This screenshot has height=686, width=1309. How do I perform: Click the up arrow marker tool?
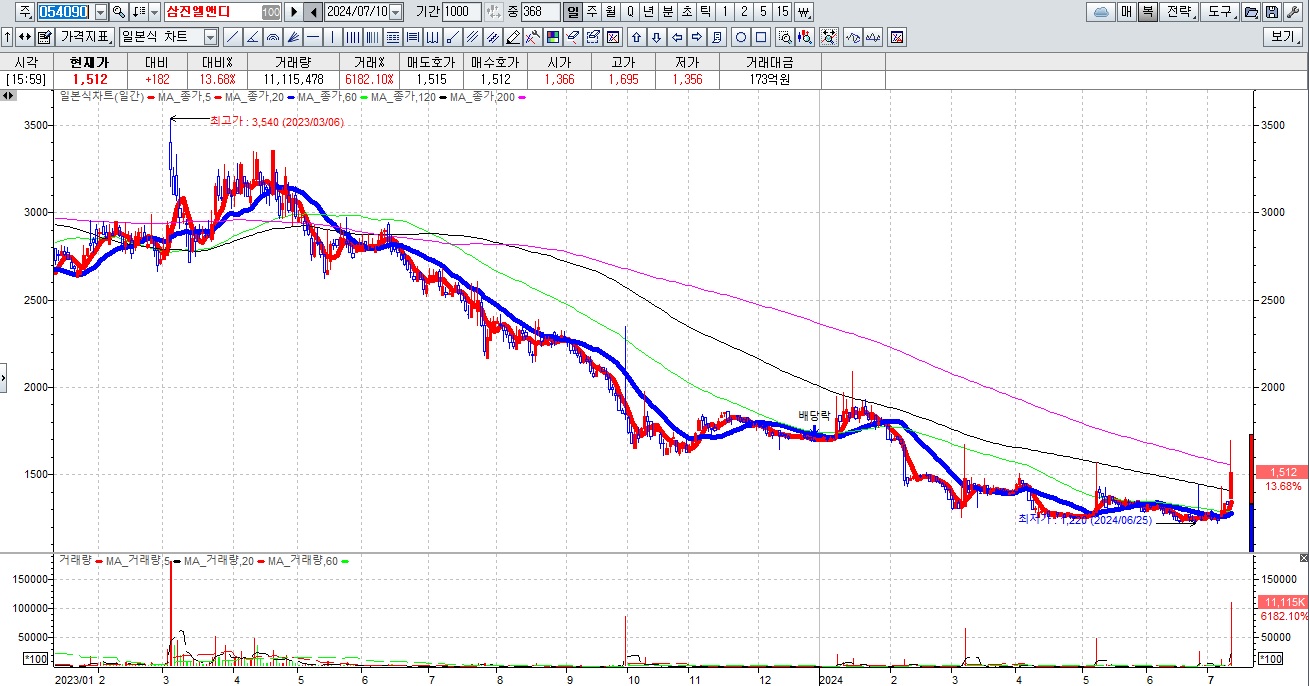click(x=637, y=37)
